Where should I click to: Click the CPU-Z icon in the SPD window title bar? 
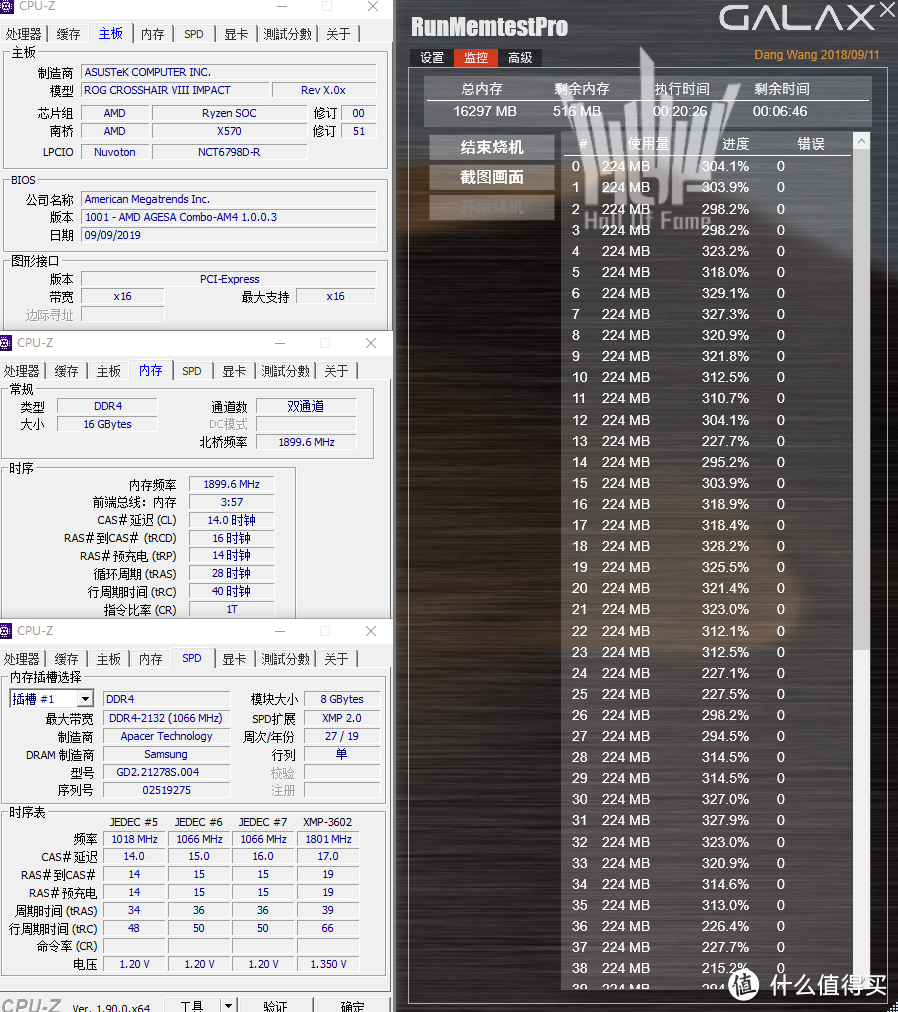tap(5, 631)
